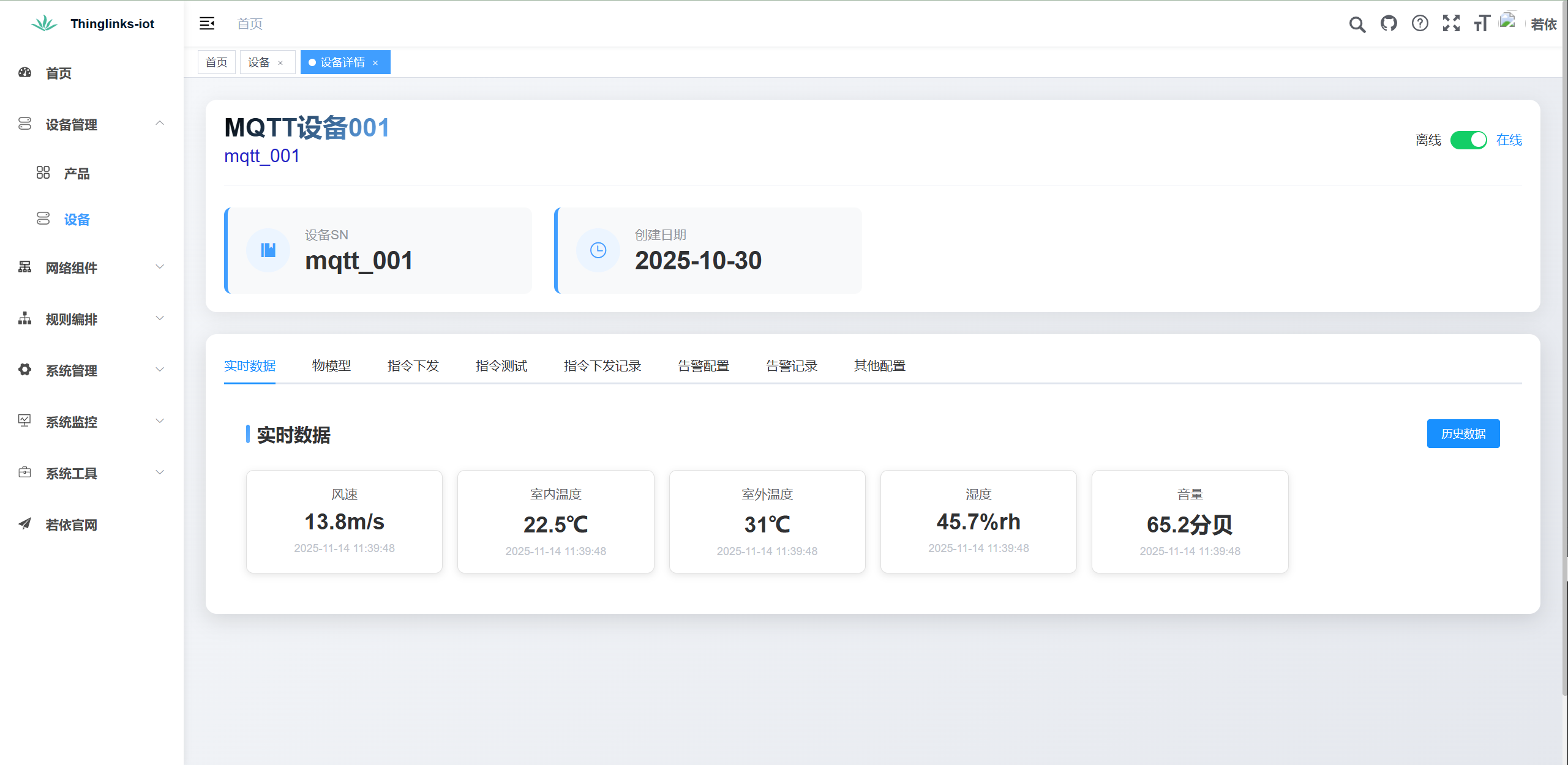1568x765 pixels.
Task: Open 产品 in the sidebar
Action: point(77,174)
